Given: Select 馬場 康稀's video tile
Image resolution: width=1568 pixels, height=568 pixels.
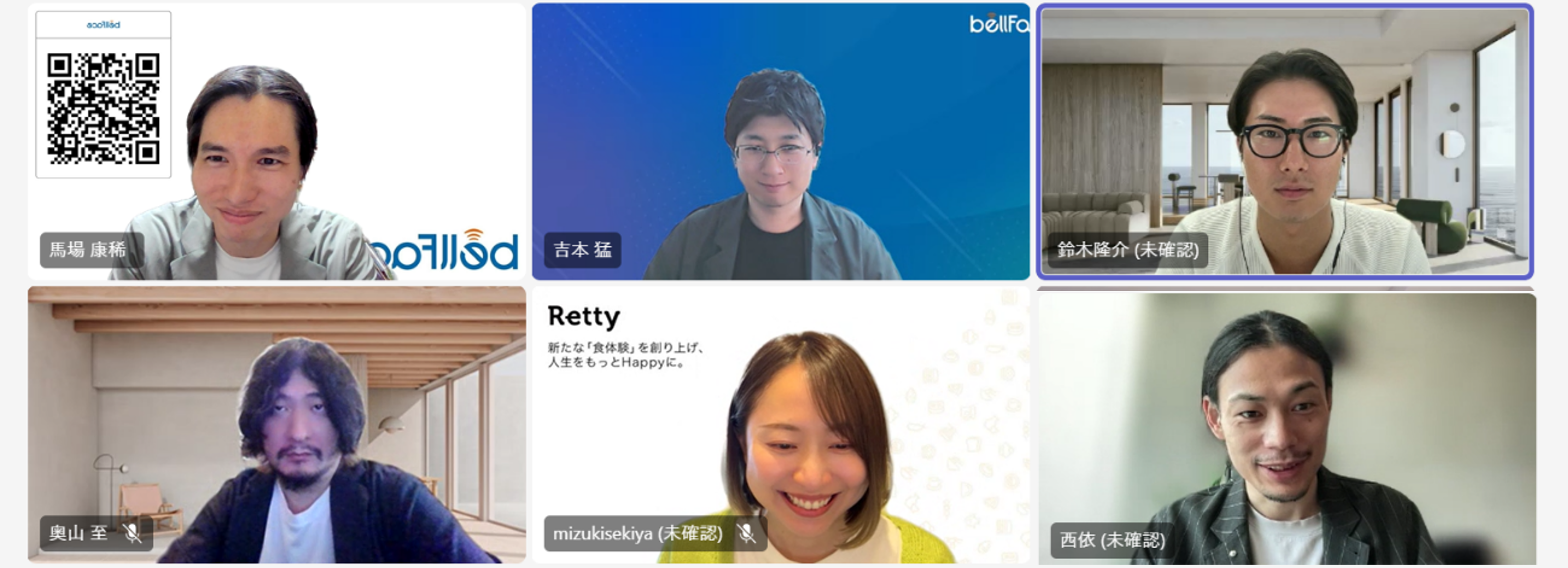Looking at the screenshot, I should point(277,142).
